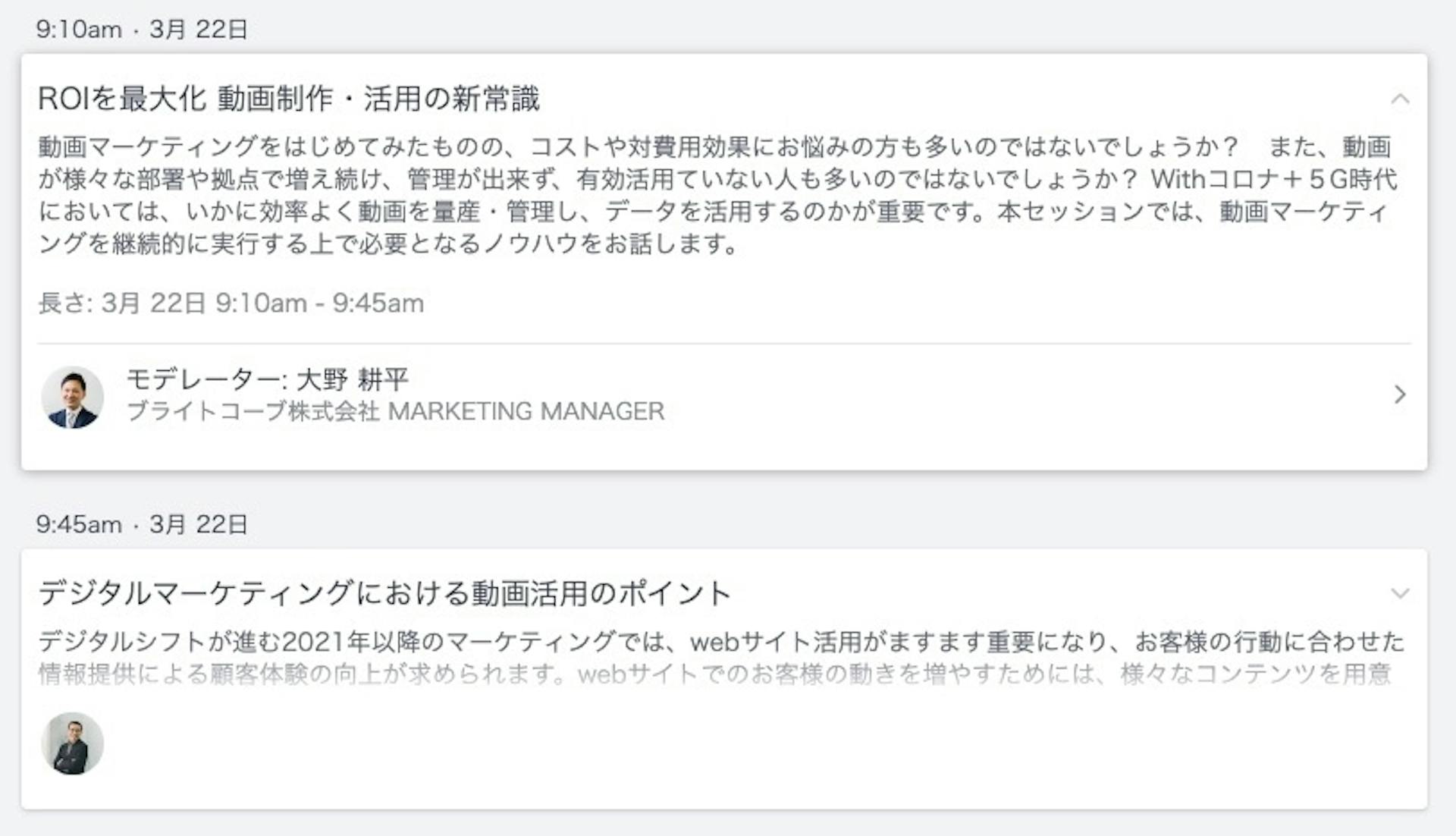Click the 9:45am time above the second card
This screenshot has width=1456, height=836.
79,524
